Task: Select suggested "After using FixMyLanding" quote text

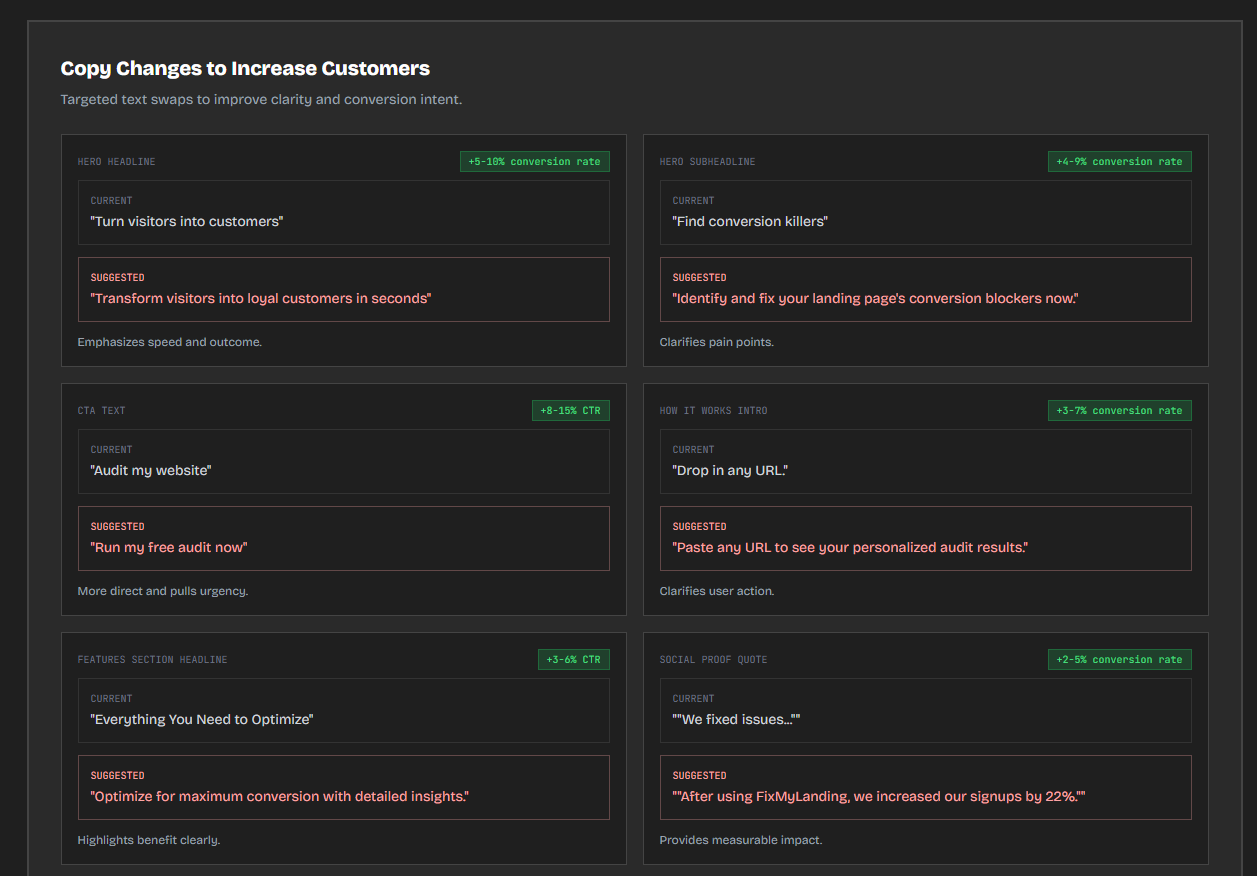Action: [879, 797]
